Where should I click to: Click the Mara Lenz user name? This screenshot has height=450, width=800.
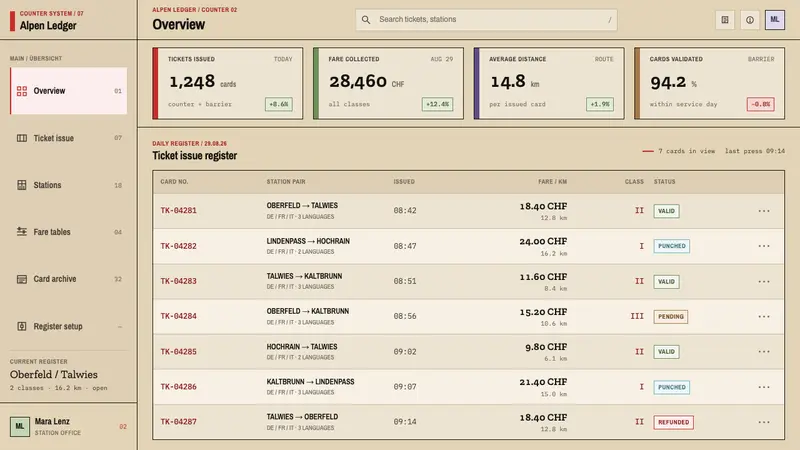pos(52,421)
